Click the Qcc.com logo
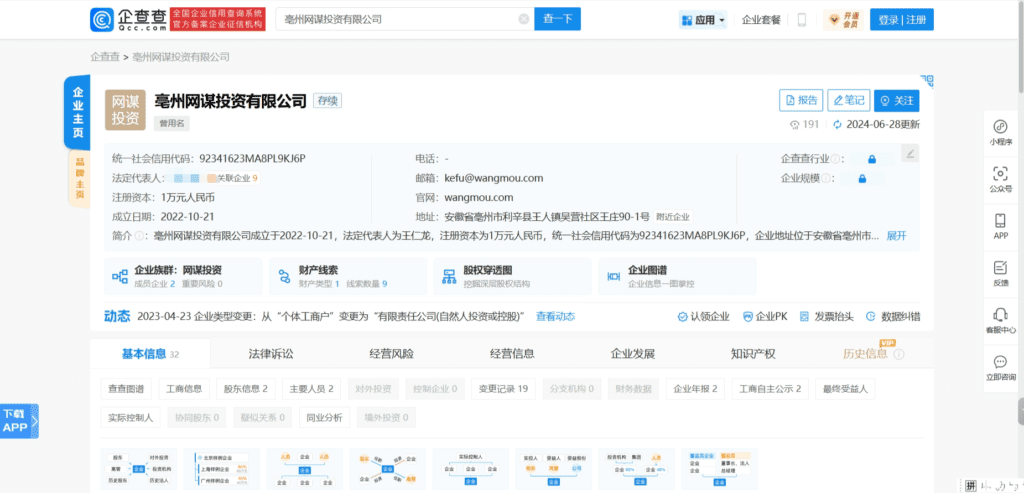Viewport: 1024px width, 493px height. [x=127, y=20]
